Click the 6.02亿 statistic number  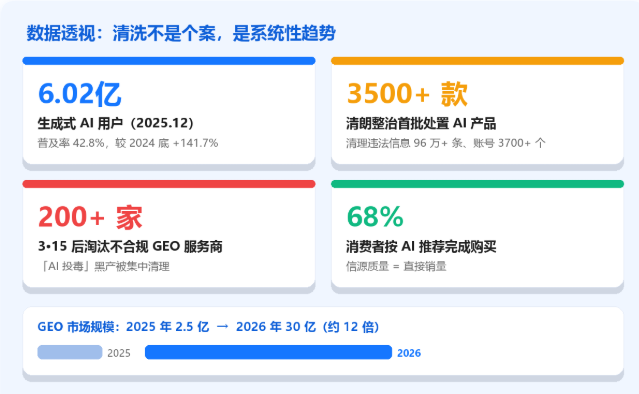79,94
